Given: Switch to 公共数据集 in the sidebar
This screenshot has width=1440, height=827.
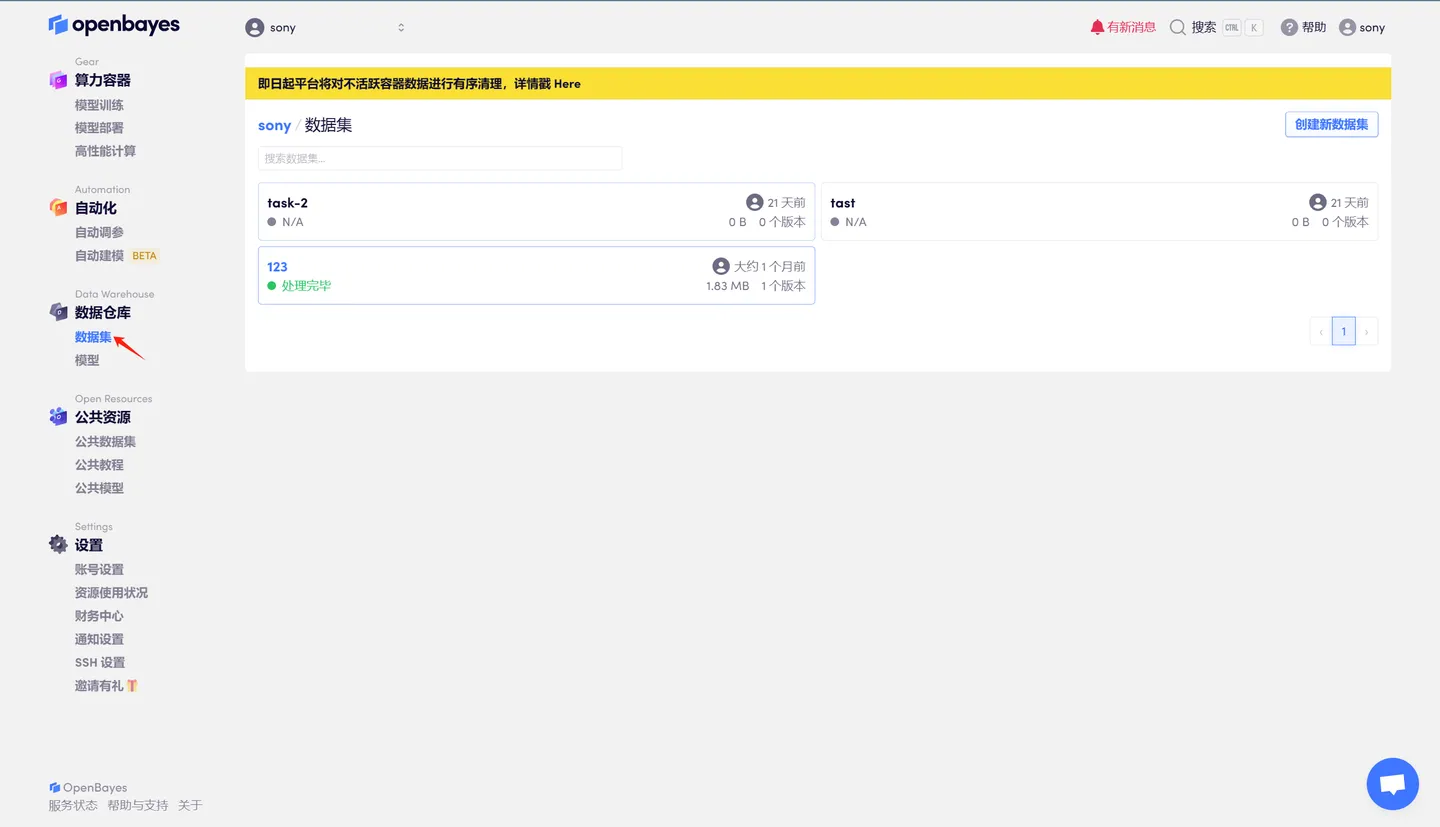Looking at the screenshot, I should tap(104, 441).
